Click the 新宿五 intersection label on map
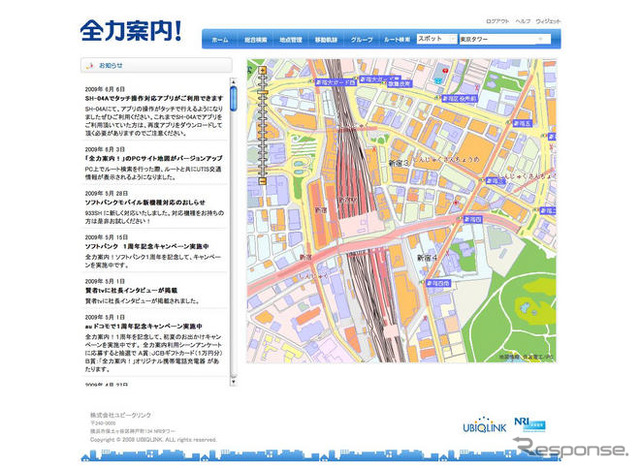The width and height of the screenshot is (640, 469). pyautogui.click(x=522, y=123)
